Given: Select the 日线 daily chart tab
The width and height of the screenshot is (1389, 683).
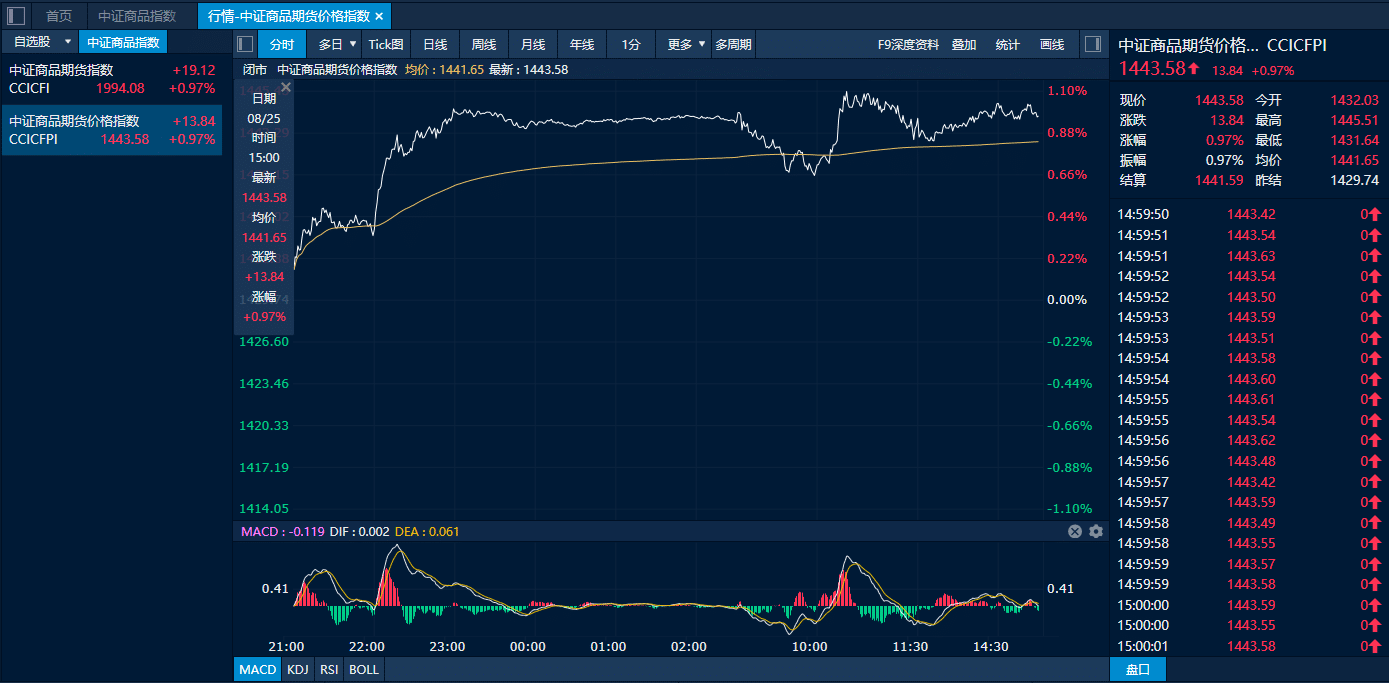Looking at the screenshot, I should point(435,44).
